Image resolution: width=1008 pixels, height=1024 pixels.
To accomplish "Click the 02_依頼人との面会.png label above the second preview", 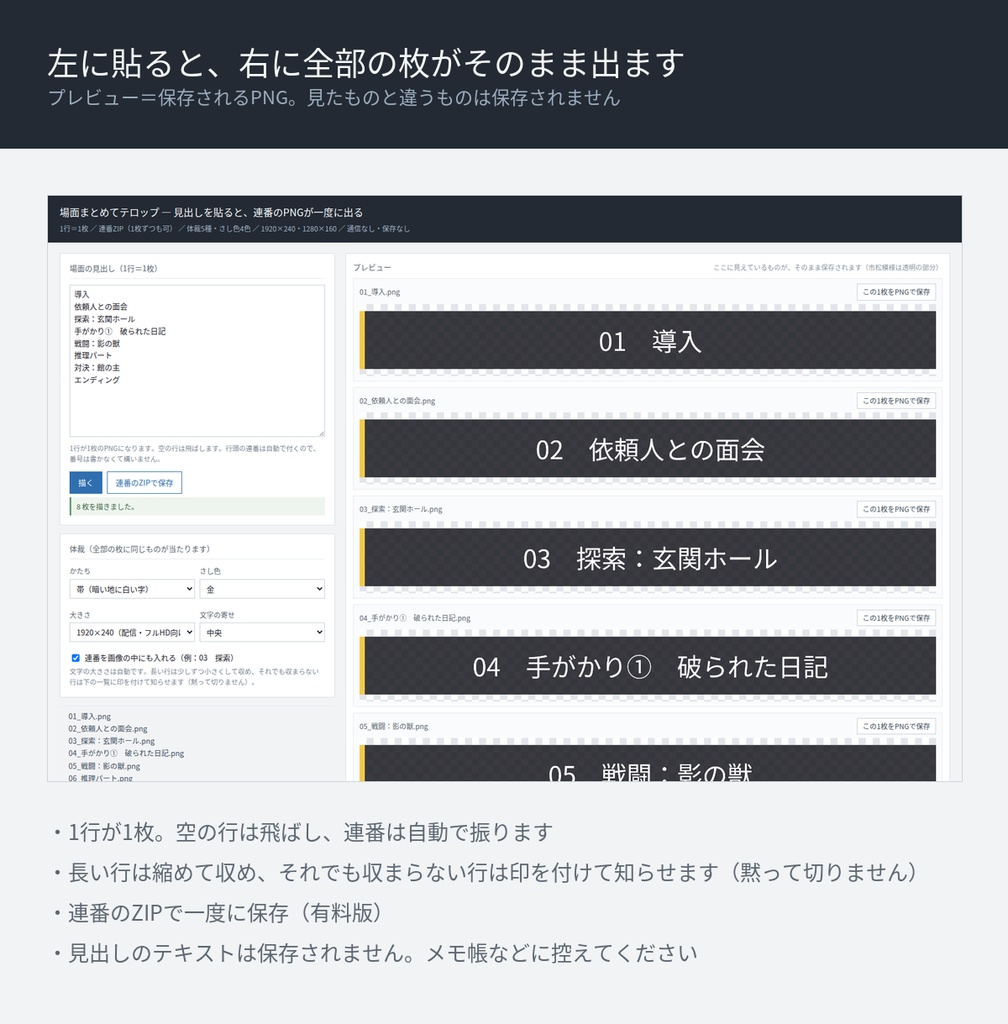I will [397, 400].
